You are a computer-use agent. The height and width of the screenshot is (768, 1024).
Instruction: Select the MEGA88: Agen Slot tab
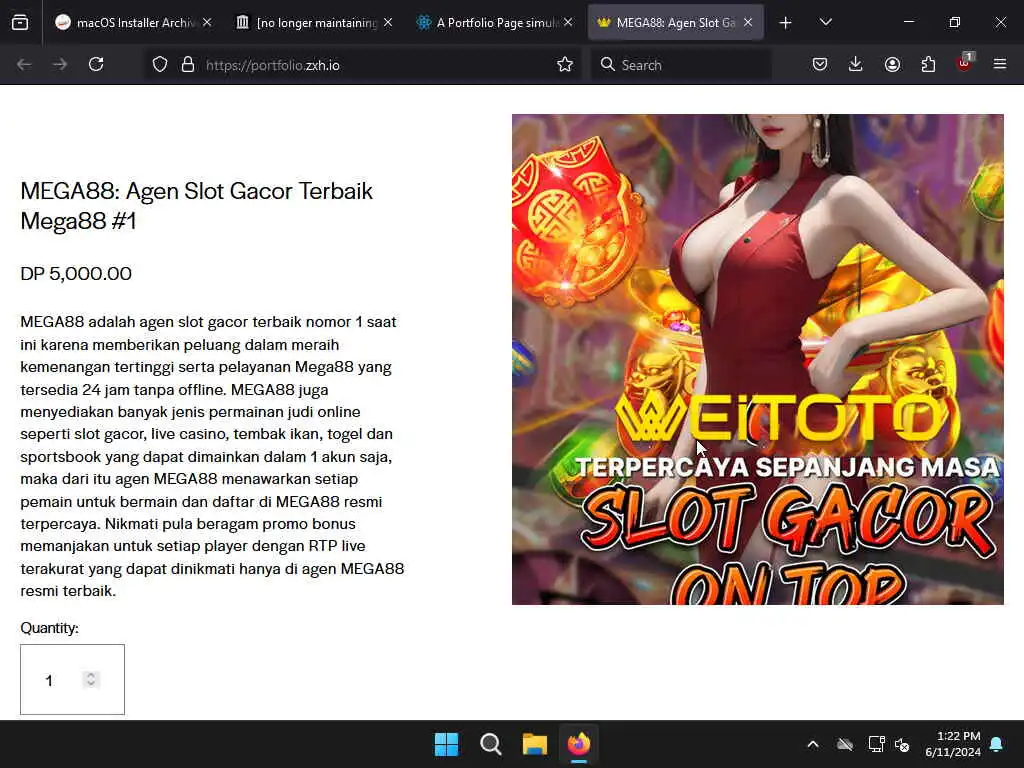pyautogui.click(x=675, y=23)
